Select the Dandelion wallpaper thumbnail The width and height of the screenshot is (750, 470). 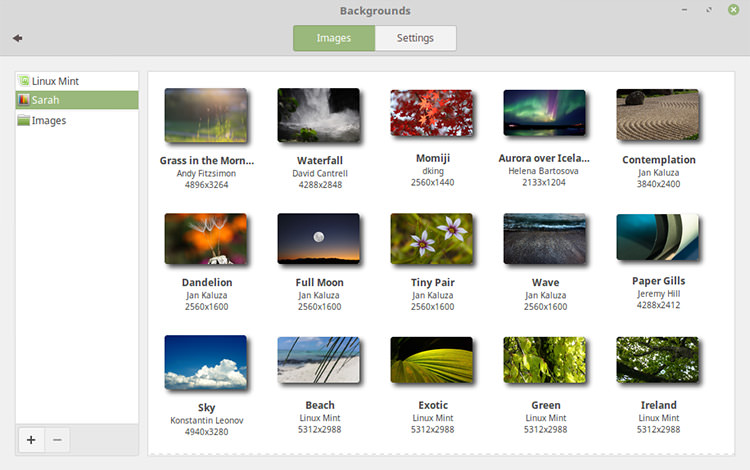206,239
